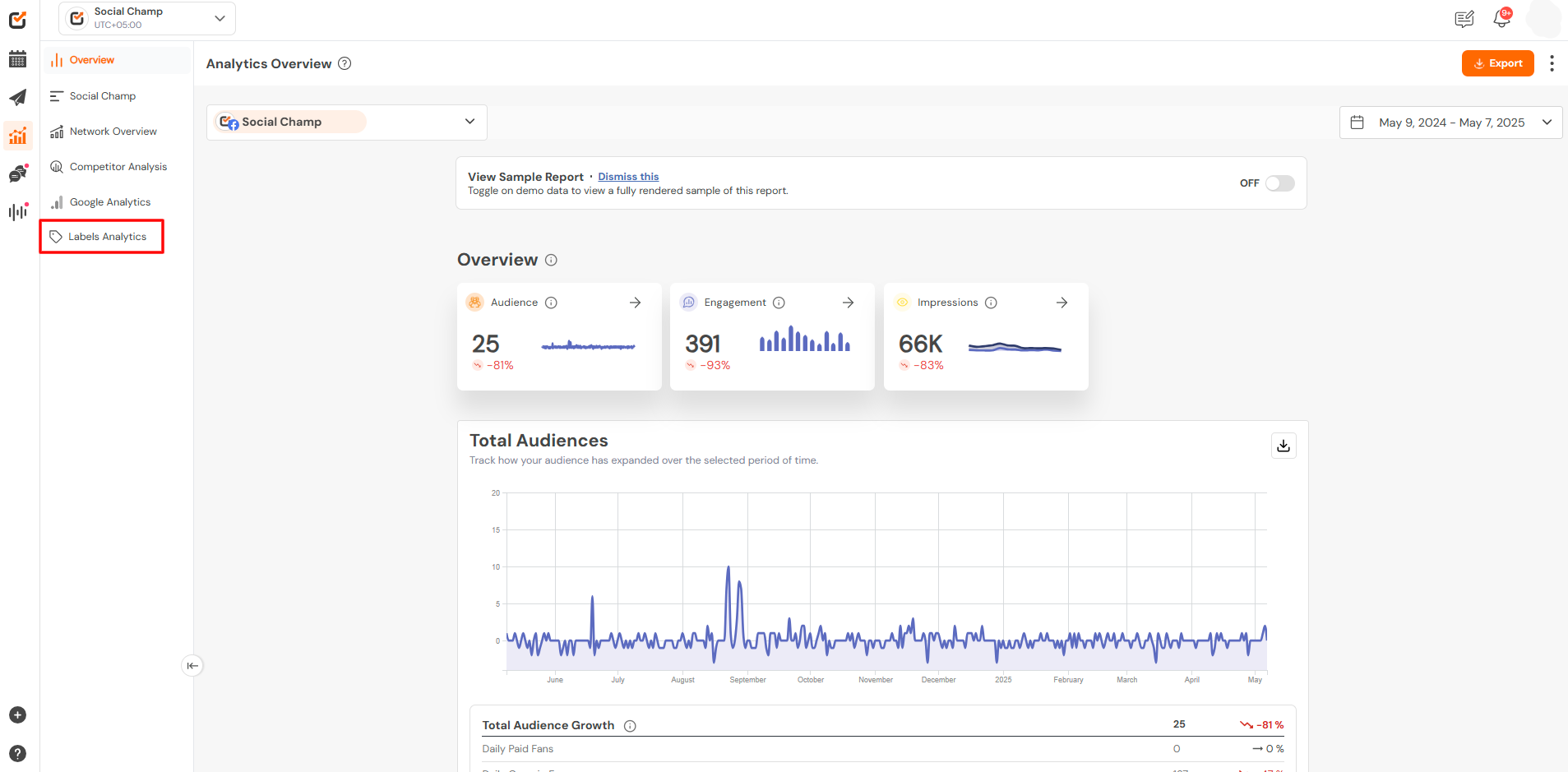Open Engagement card arrow

click(848, 303)
